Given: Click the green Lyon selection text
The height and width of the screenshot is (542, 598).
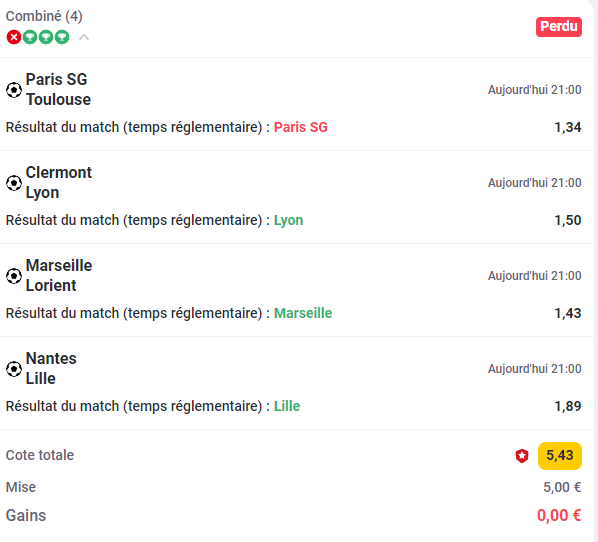Looking at the screenshot, I should 288,220.
